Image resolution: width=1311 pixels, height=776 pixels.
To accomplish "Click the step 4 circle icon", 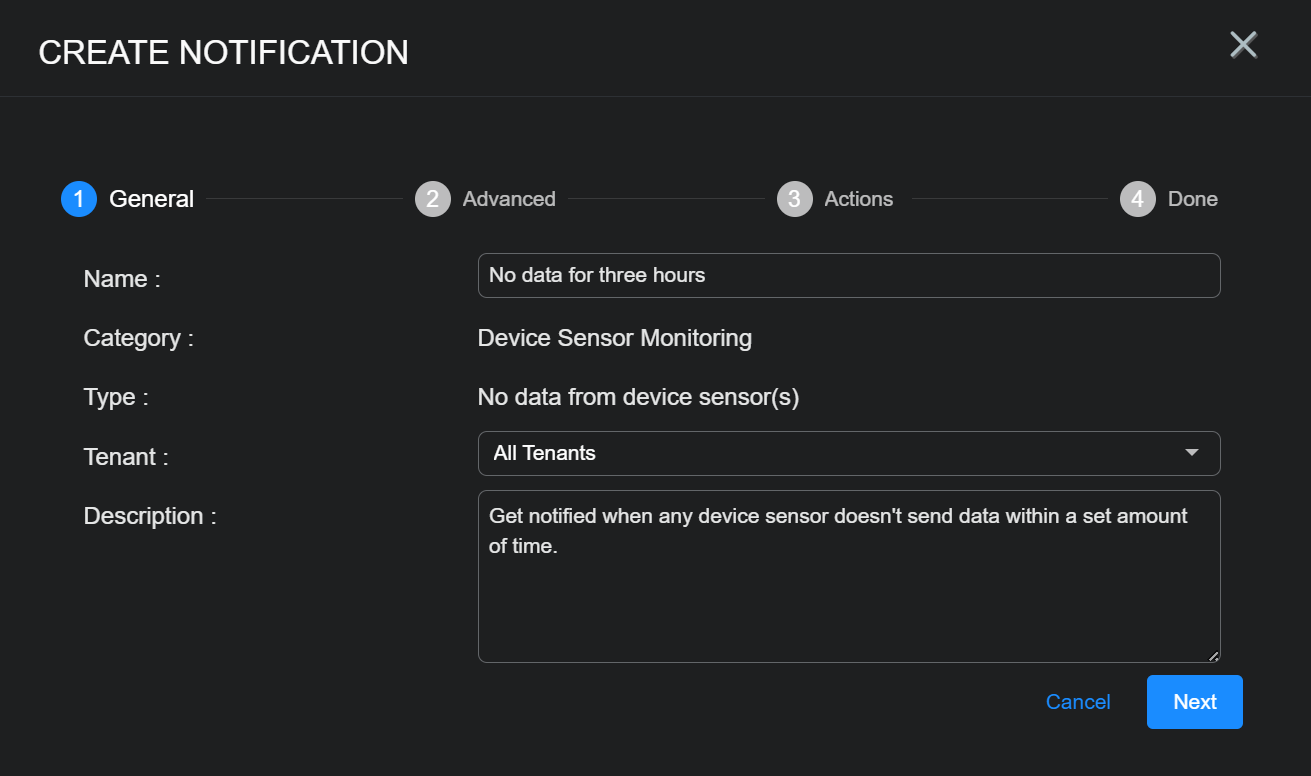I will click(1137, 199).
